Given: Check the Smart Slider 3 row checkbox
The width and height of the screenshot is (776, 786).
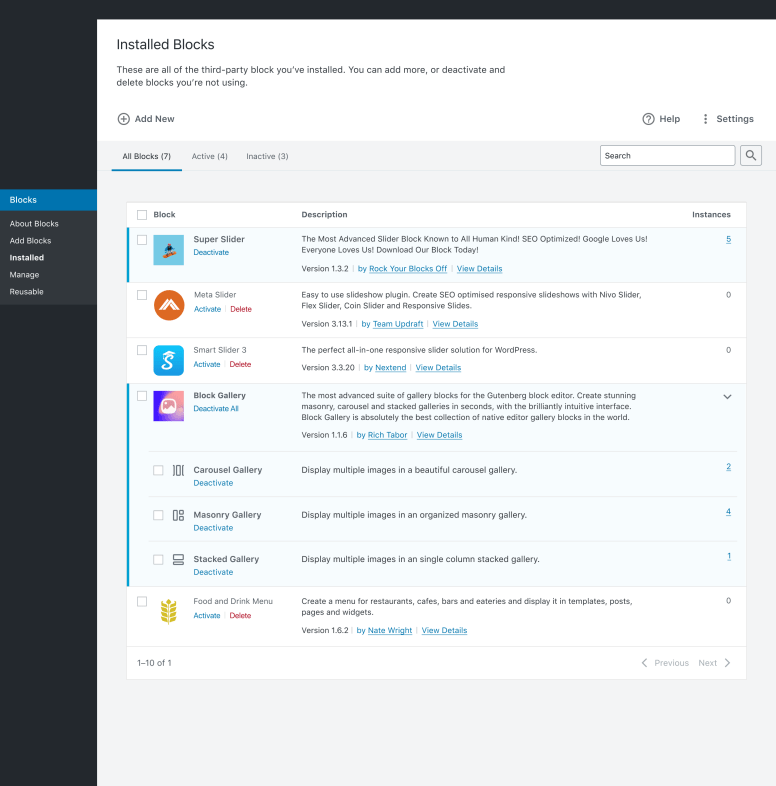Looking at the screenshot, I should (142, 350).
